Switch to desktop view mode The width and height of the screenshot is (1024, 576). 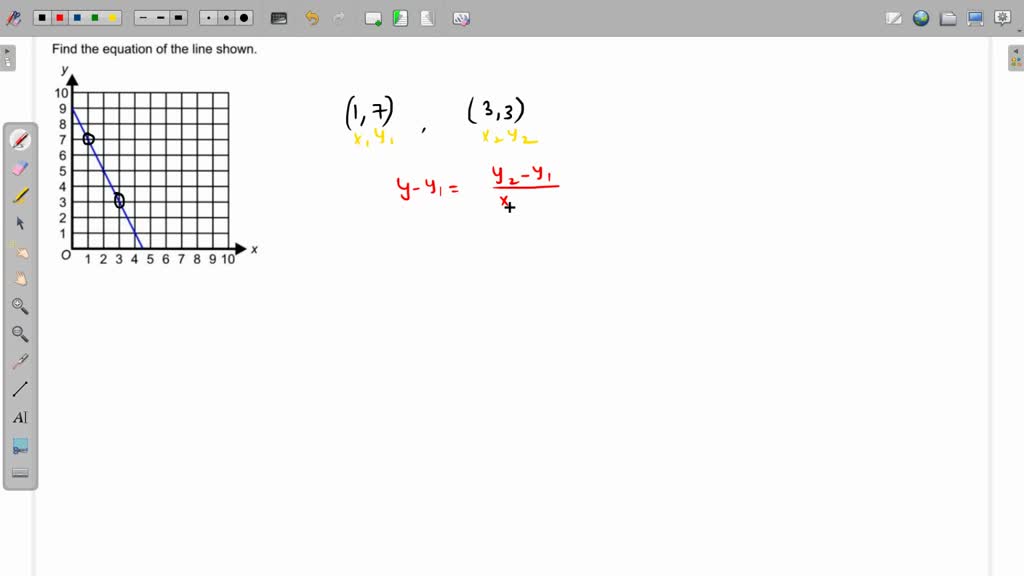click(974, 18)
